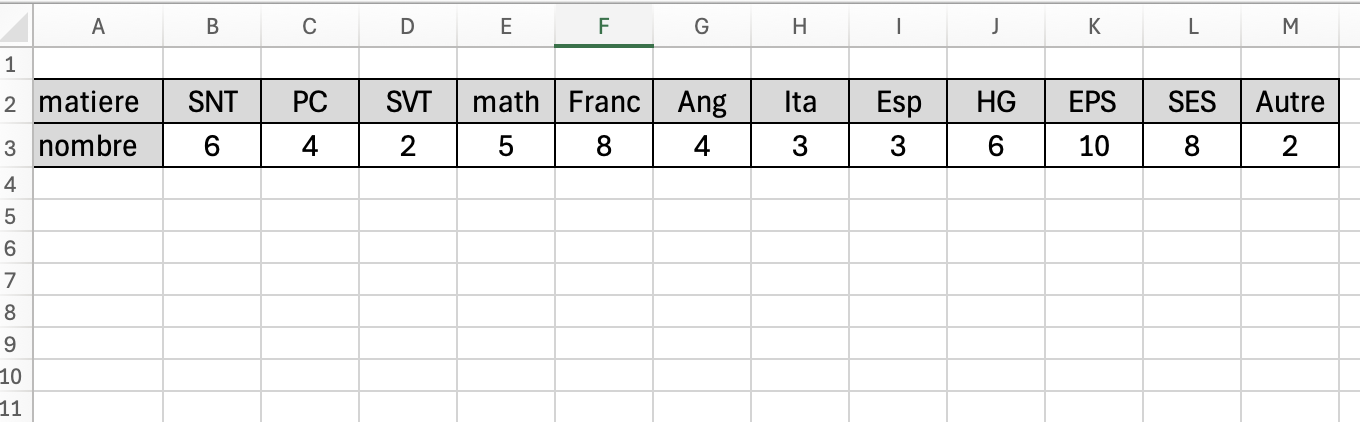Click the number below SES
Screen dimensions: 1360x422
click(x=1192, y=147)
